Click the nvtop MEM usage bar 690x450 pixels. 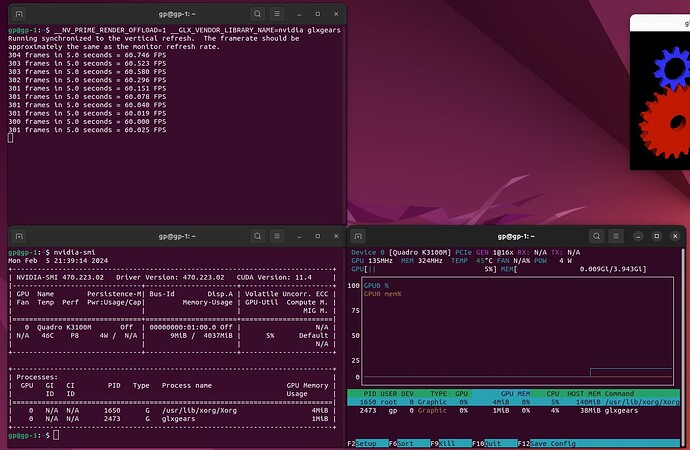[x=573, y=269]
